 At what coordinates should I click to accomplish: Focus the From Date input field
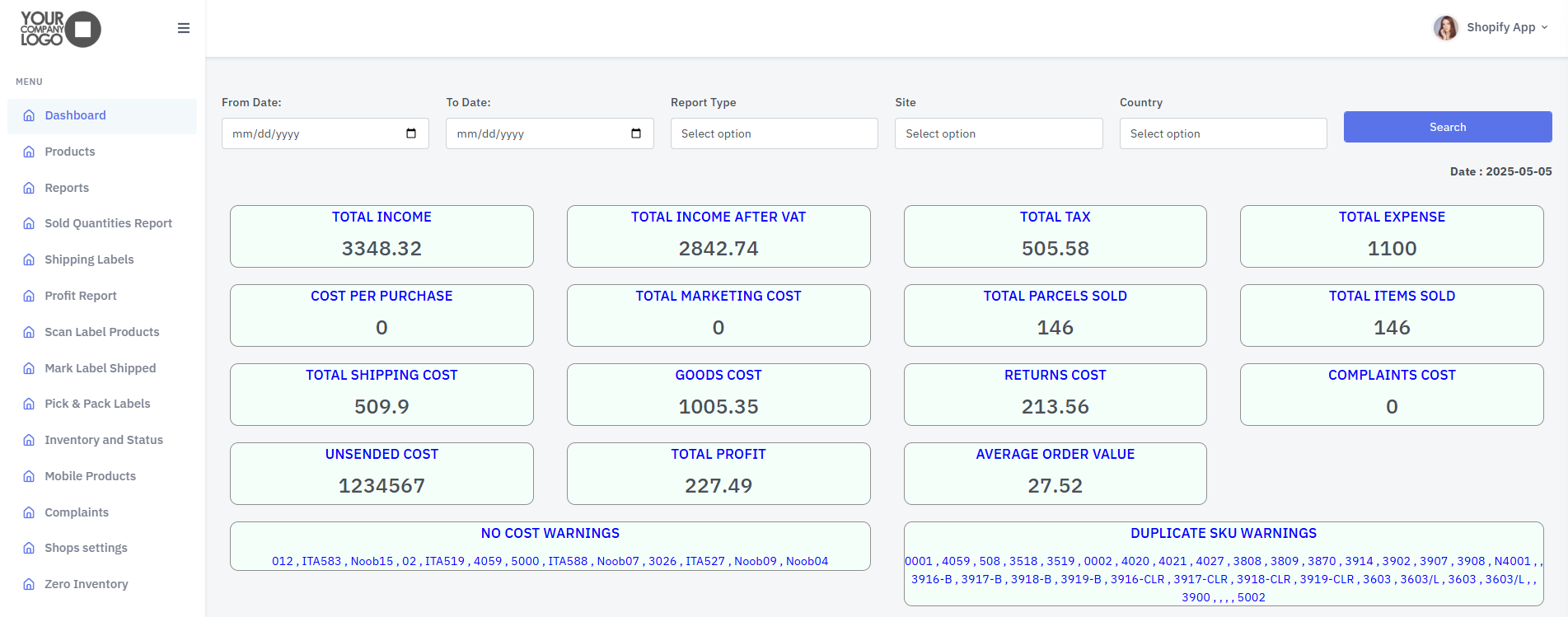pyautogui.click(x=325, y=133)
